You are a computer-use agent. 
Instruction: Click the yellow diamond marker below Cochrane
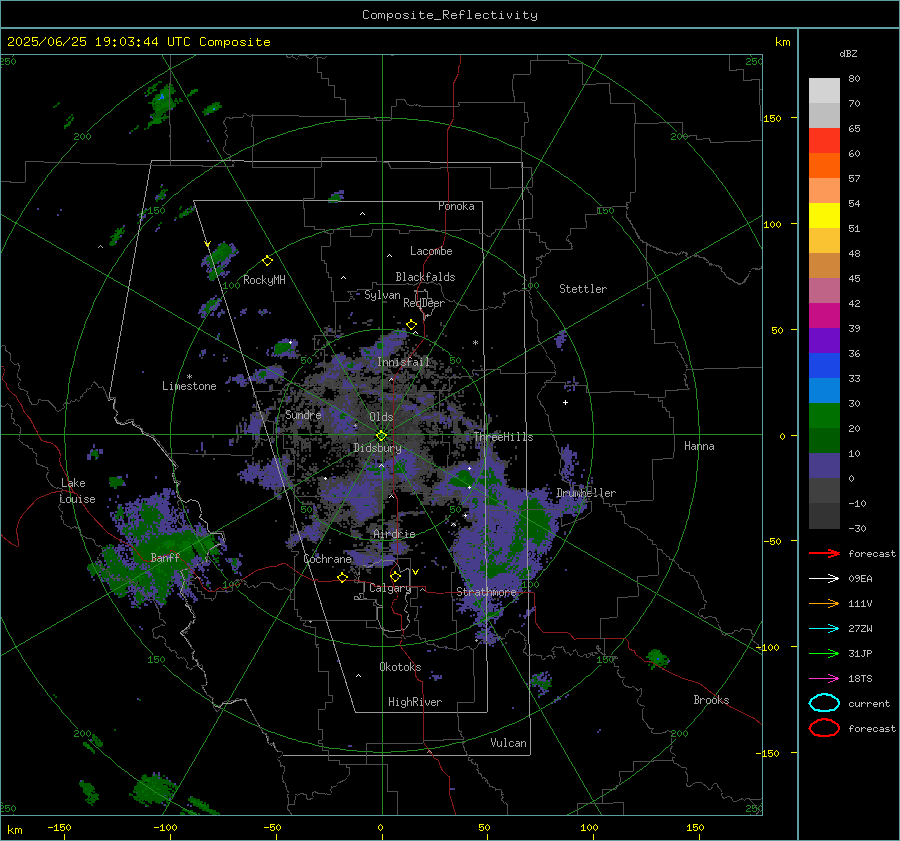pos(343,577)
